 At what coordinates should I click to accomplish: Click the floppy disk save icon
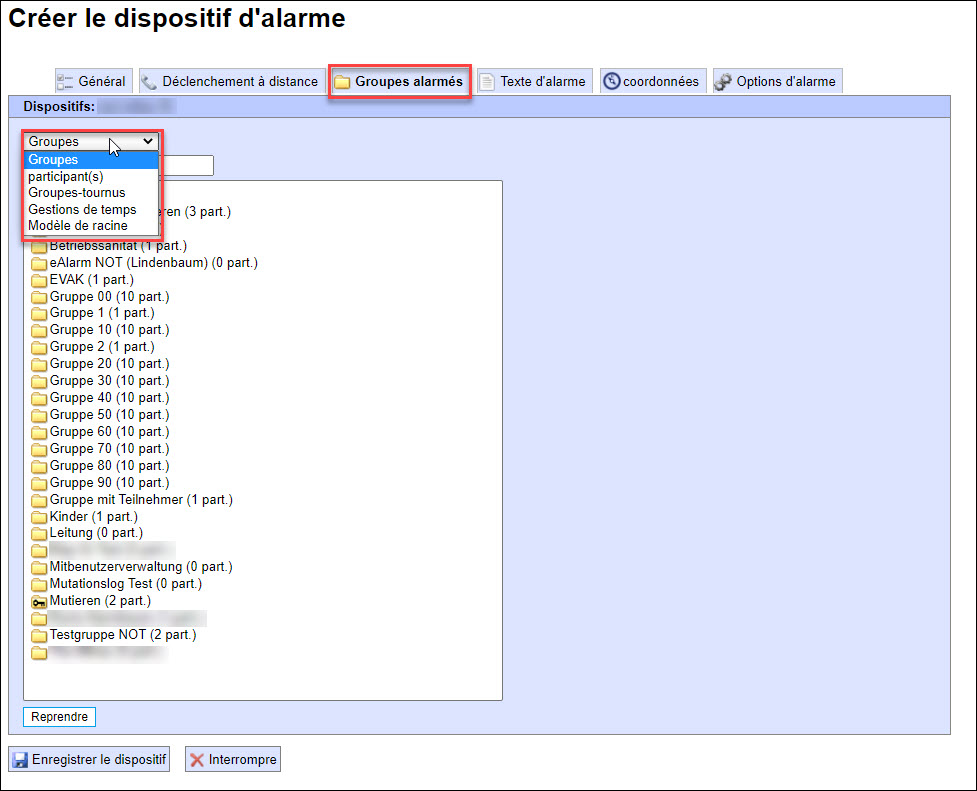[x=20, y=760]
